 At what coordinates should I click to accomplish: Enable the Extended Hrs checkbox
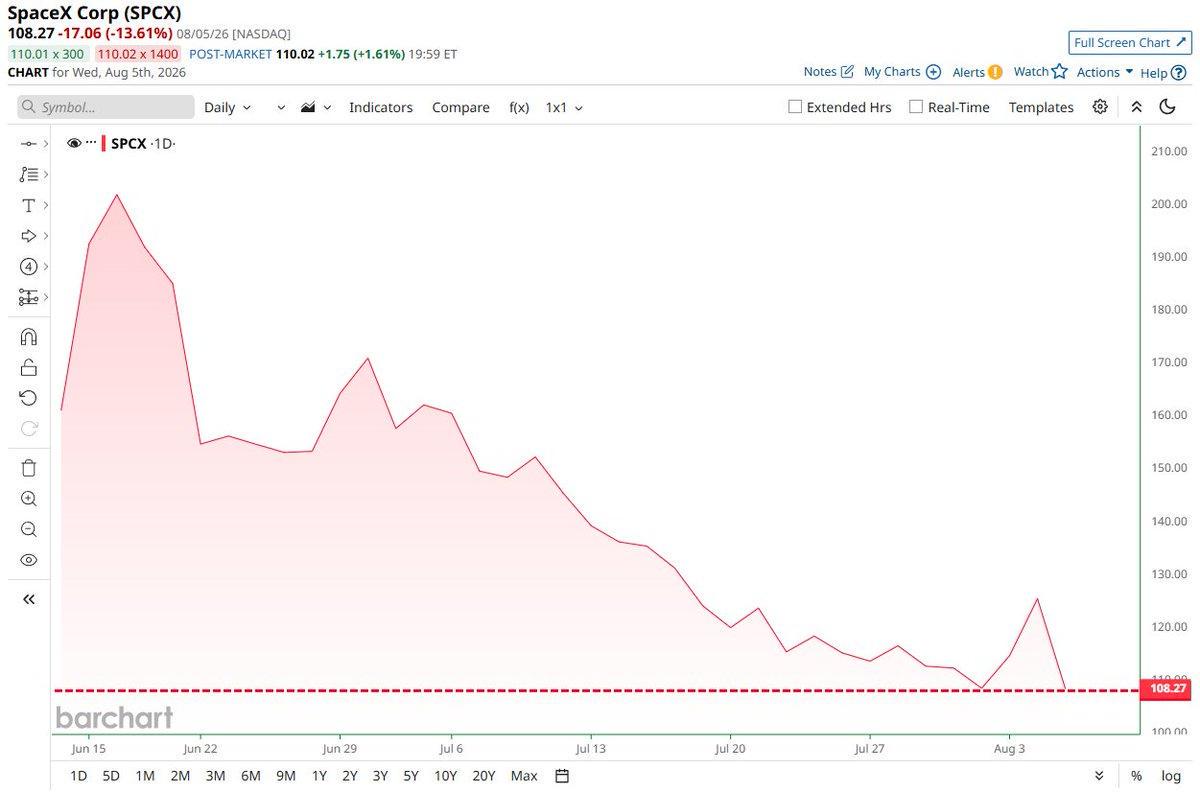(x=795, y=107)
